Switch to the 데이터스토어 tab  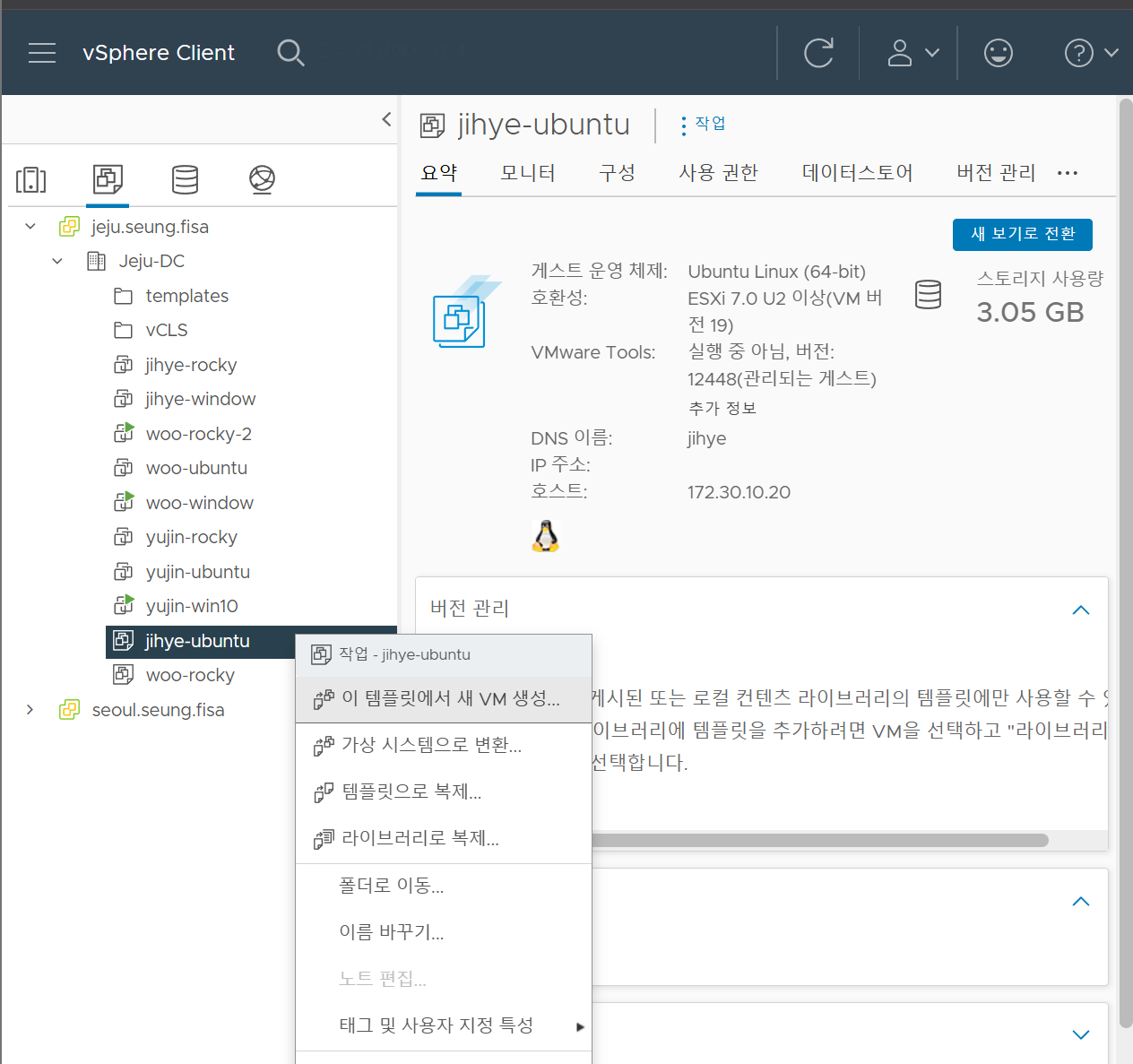point(857,172)
